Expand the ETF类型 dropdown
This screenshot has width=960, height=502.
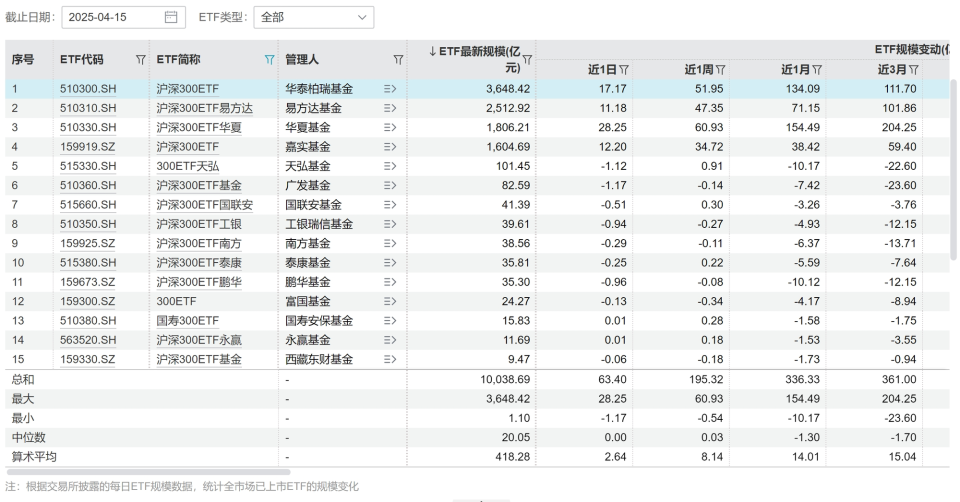pos(313,17)
